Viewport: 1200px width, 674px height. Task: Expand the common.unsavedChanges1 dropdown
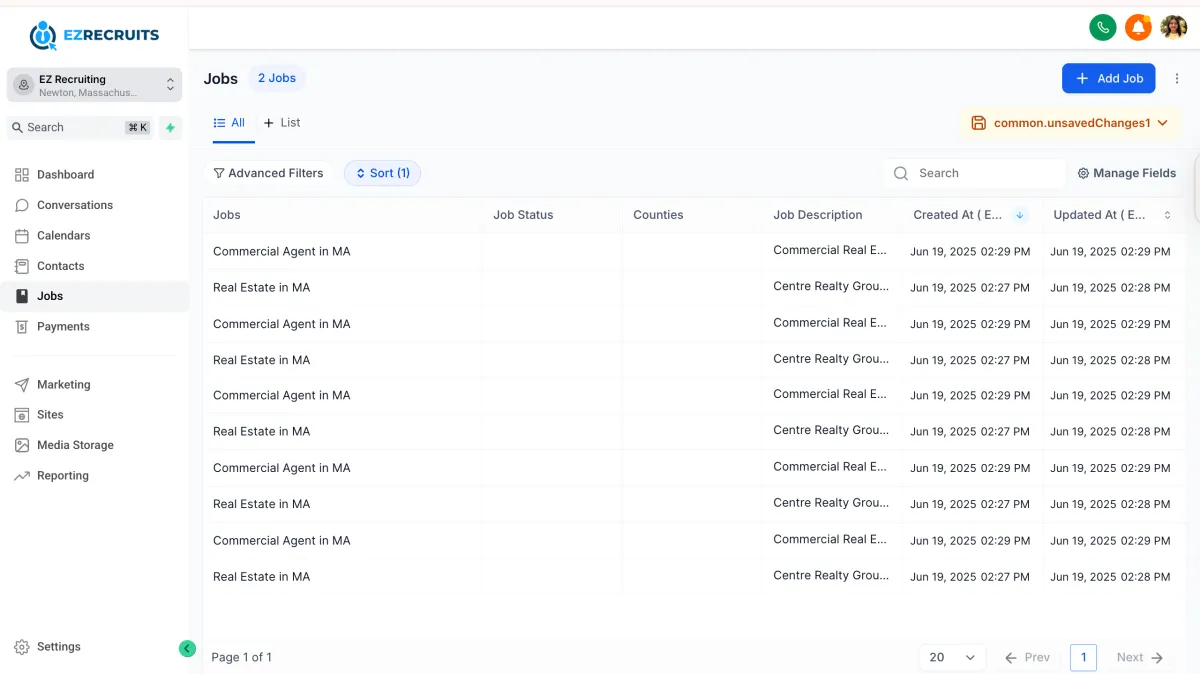(1070, 123)
